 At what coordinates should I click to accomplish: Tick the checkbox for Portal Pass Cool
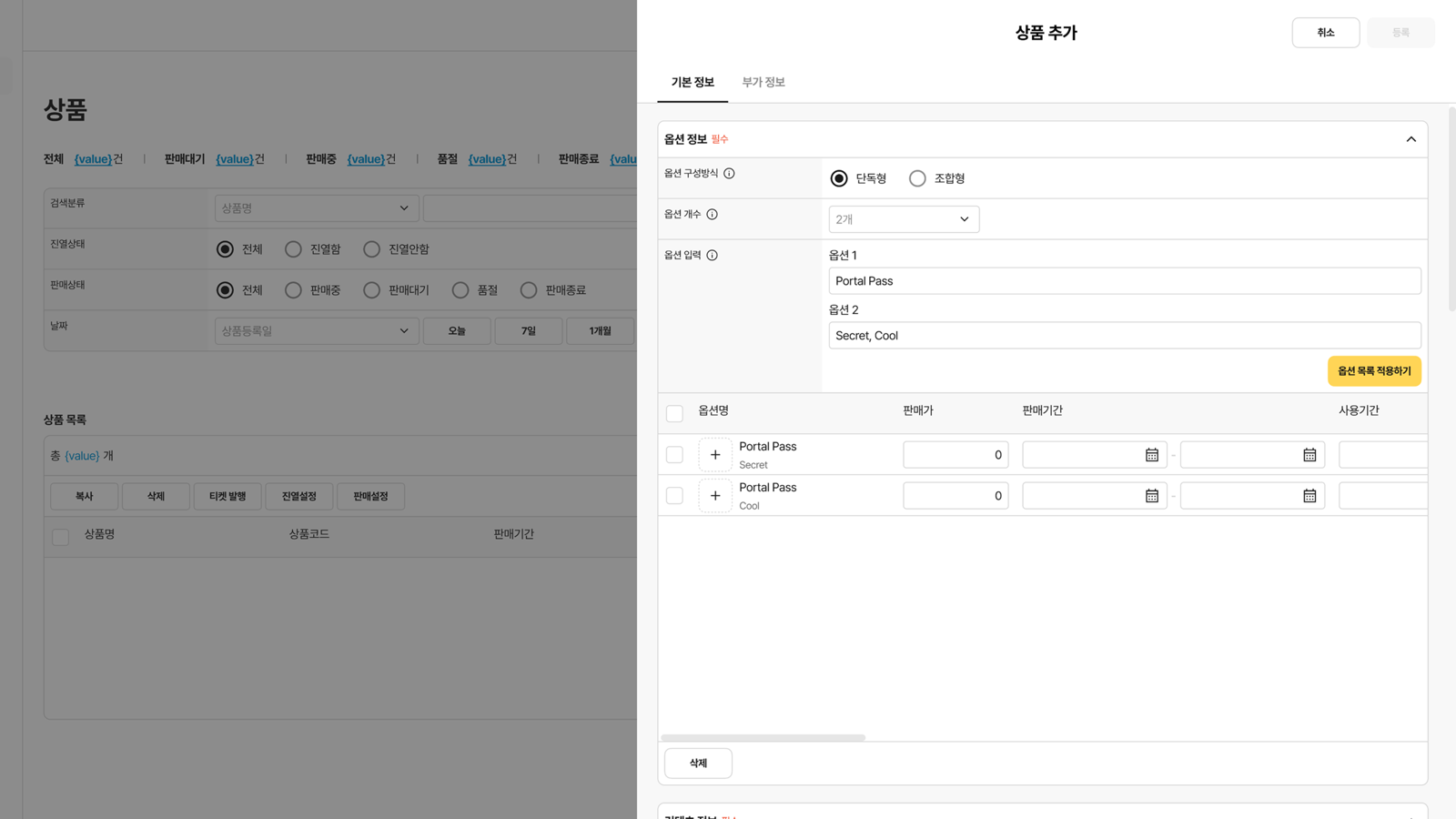(x=674, y=495)
